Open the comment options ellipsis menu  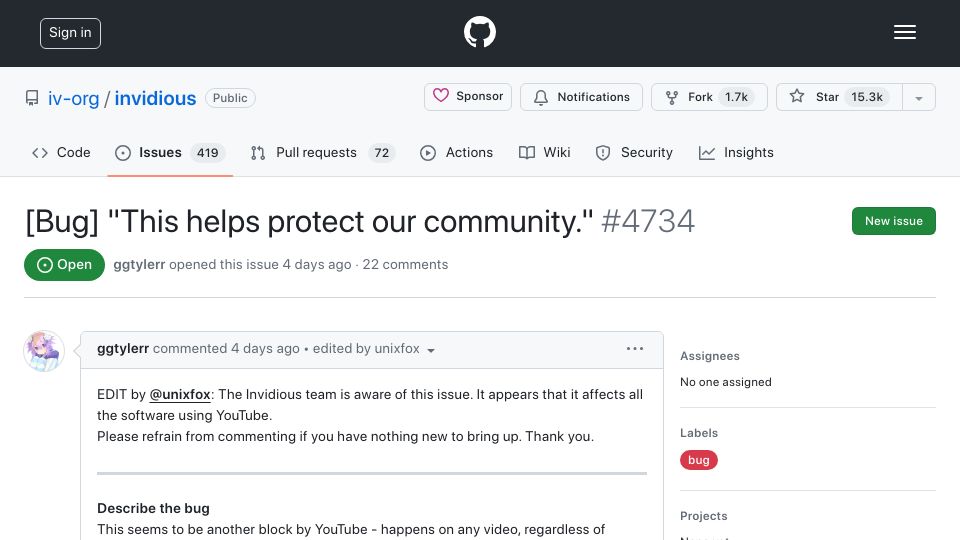coord(635,348)
